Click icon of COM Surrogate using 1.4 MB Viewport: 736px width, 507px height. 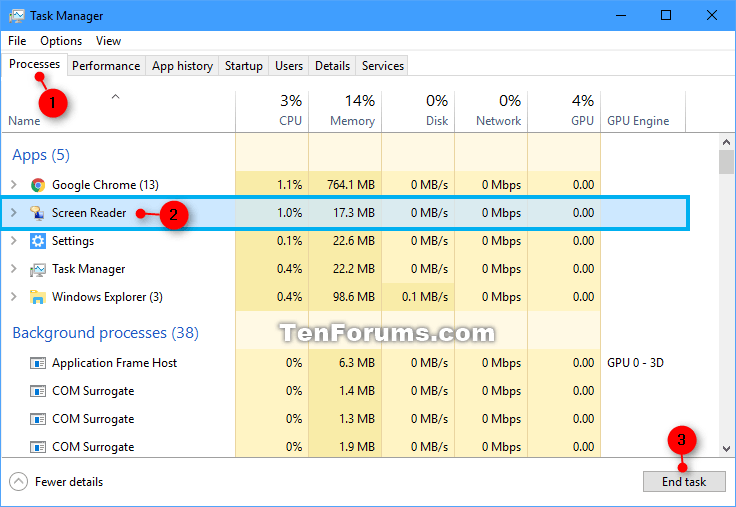(x=38, y=391)
